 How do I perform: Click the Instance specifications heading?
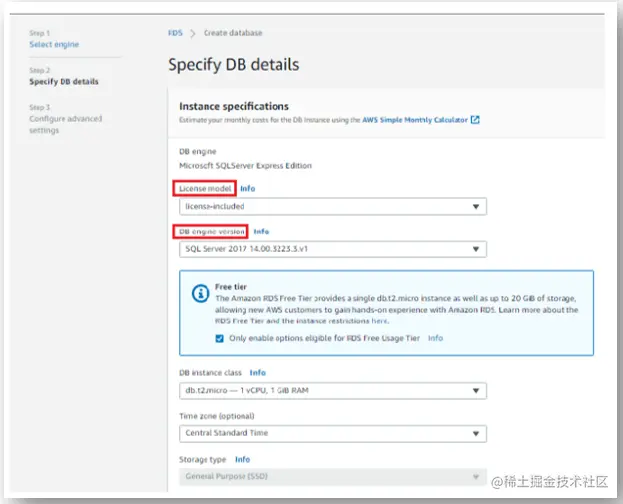coord(234,106)
